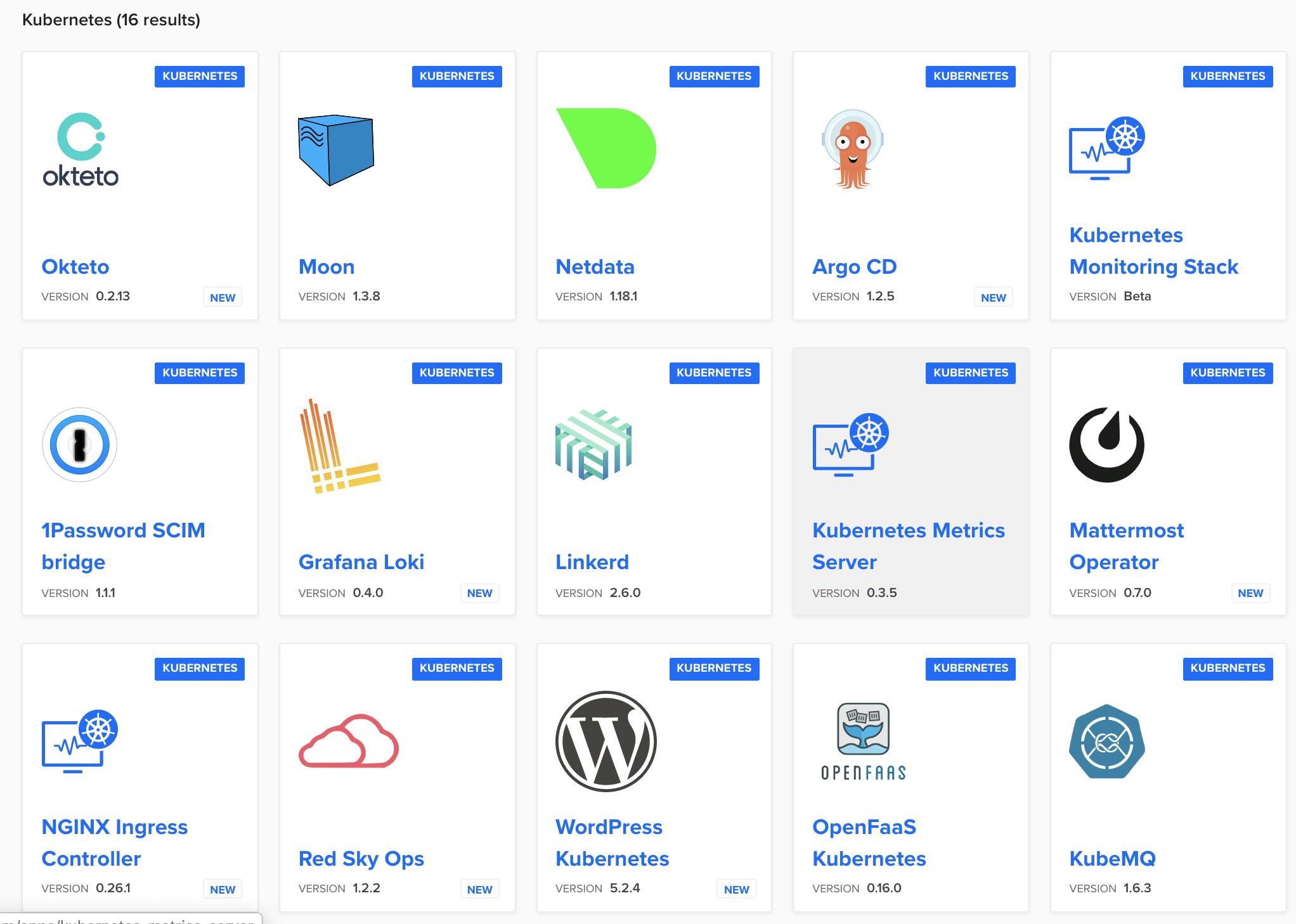1296x924 pixels.
Task: Open WordPress Kubernetes title link
Action: (x=612, y=843)
